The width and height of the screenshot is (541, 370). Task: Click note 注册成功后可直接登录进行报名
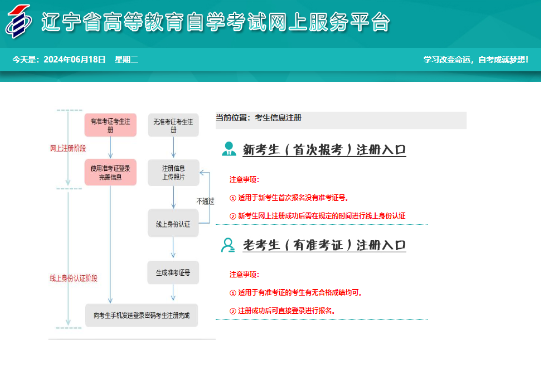(282, 311)
